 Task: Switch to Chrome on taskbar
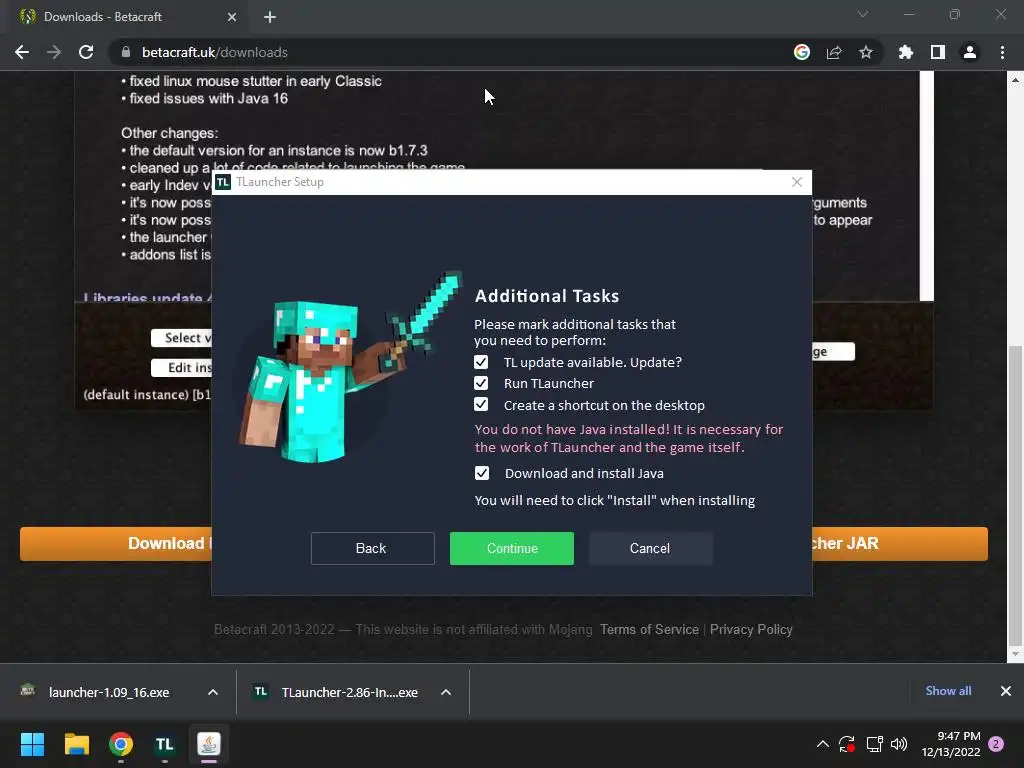coord(121,744)
